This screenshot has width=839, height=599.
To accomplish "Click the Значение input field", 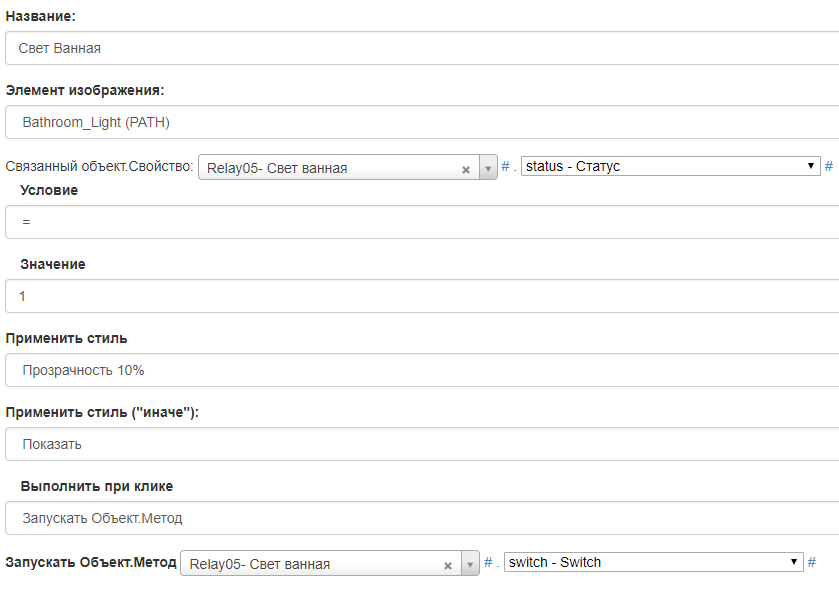I will click(420, 296).
